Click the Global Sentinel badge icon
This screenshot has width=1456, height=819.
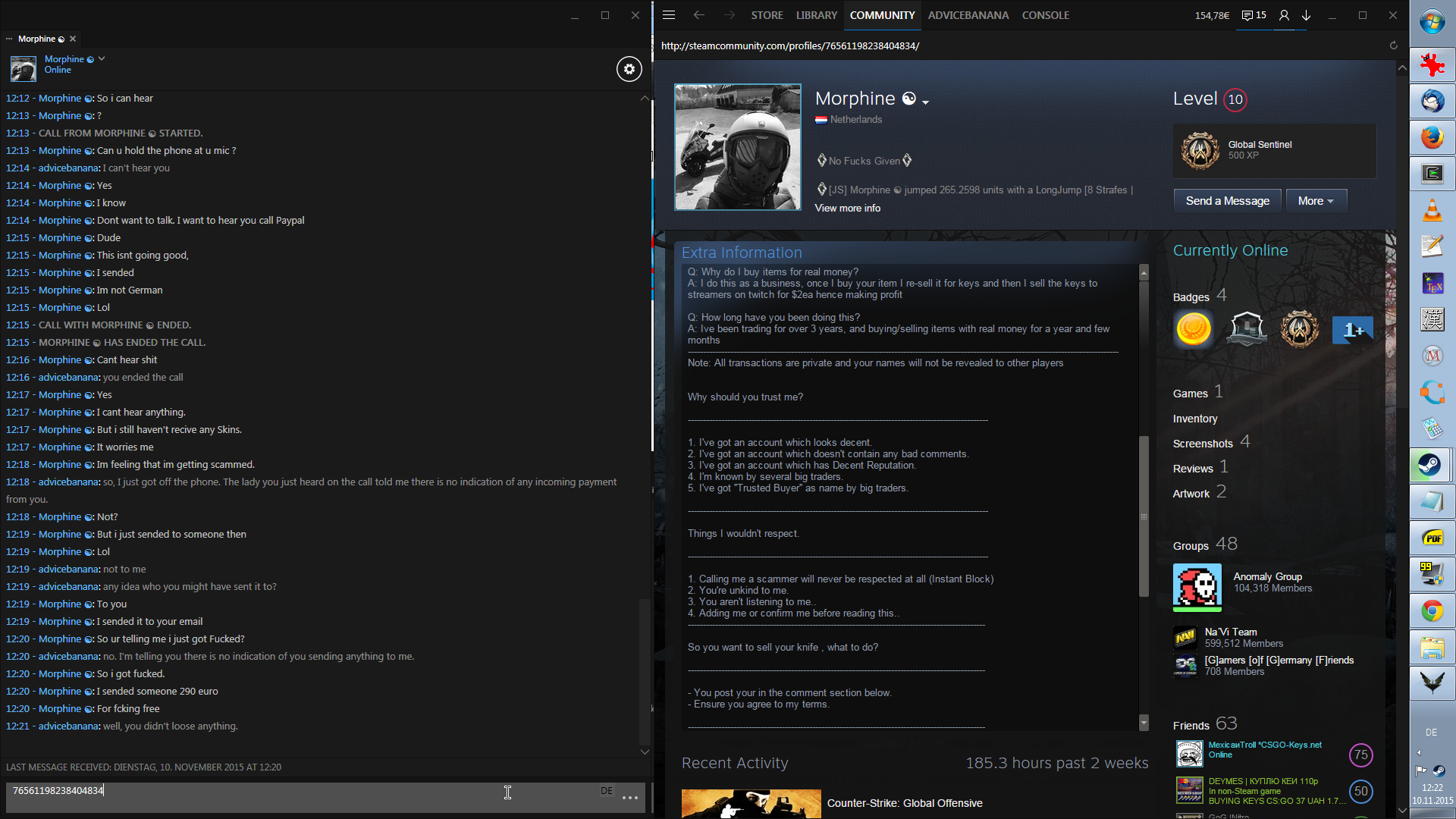tap(1200, 150)
